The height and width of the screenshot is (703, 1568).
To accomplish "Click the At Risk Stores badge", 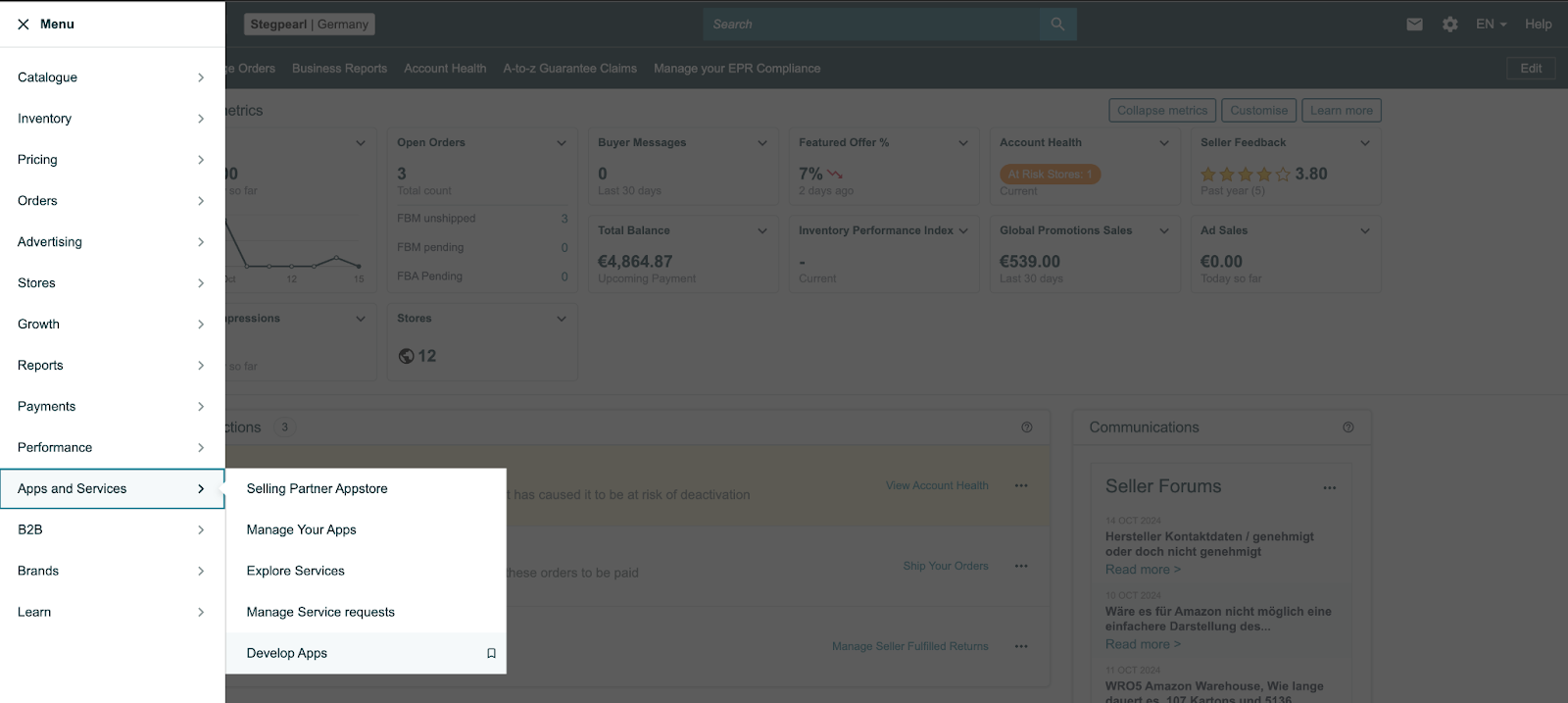I will click(x=1050, y=175).
